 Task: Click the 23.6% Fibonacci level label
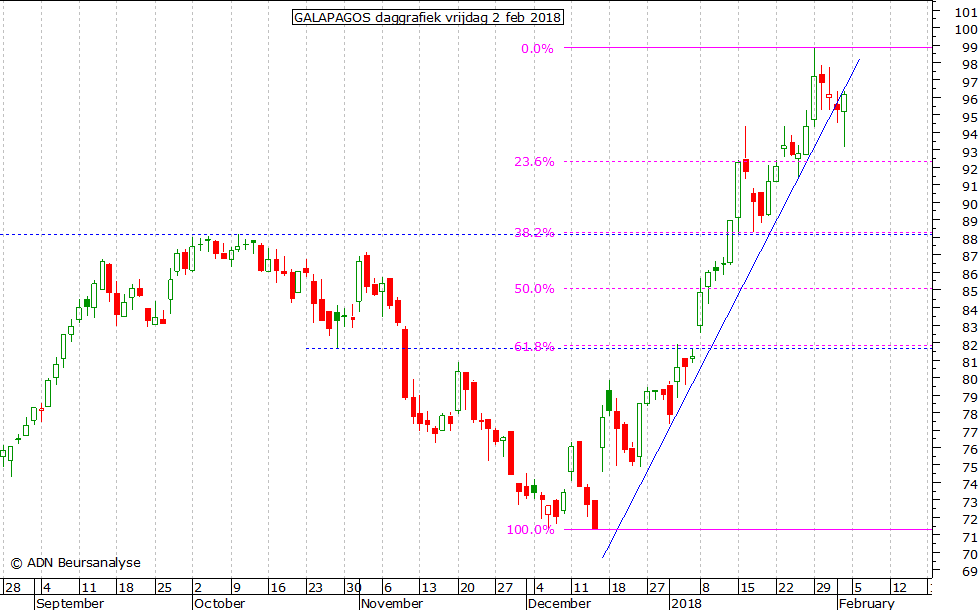point(534,162)
